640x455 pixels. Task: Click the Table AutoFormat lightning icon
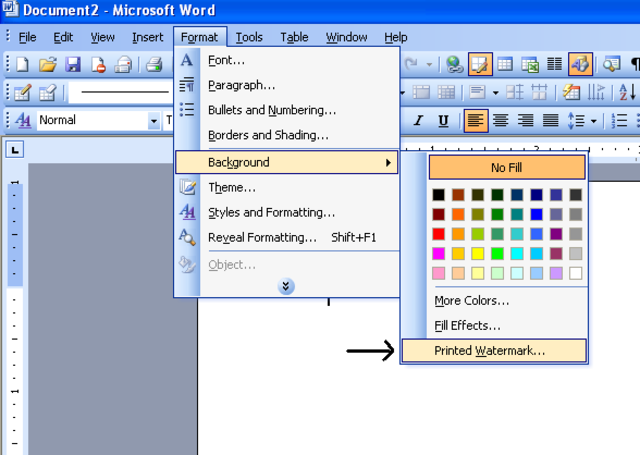coord(571,92)
